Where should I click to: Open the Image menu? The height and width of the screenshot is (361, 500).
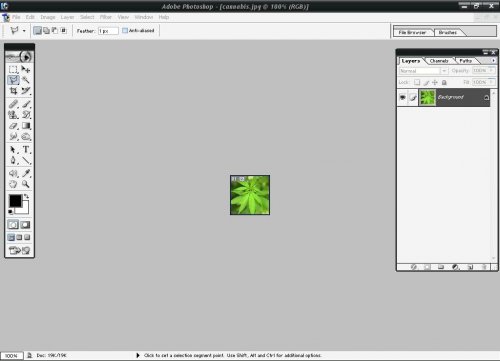pos(48,17)
